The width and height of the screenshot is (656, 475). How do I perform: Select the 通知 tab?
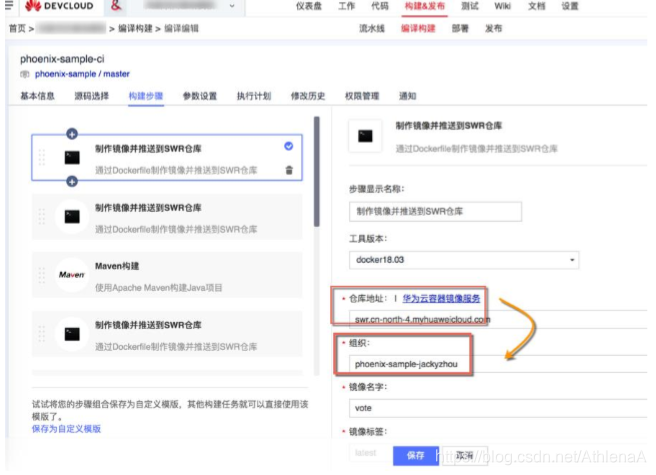click(x=407, y=96)
